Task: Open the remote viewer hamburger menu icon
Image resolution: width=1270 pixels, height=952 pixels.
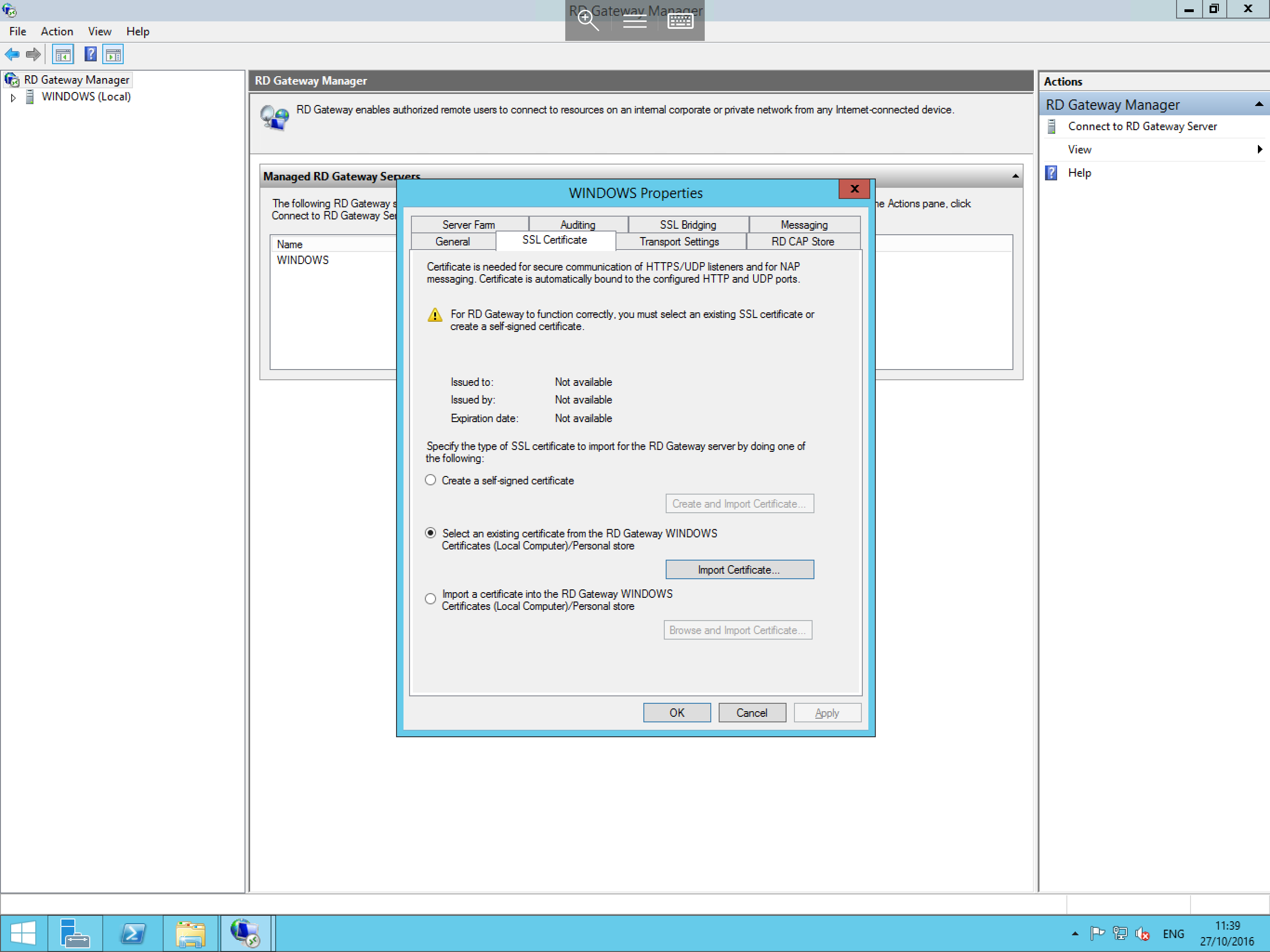Action: click(x=635, y=22)
